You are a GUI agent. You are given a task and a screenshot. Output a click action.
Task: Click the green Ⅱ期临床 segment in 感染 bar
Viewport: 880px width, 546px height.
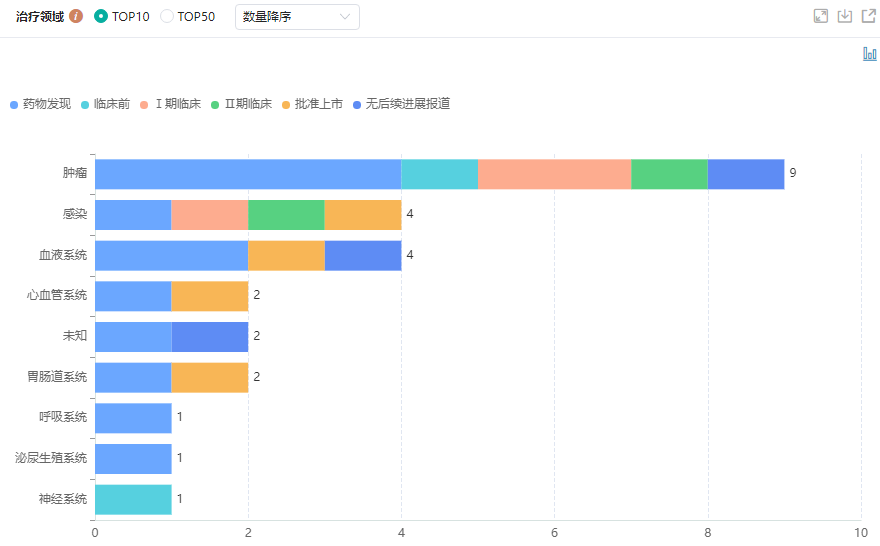tap(286, 214)
